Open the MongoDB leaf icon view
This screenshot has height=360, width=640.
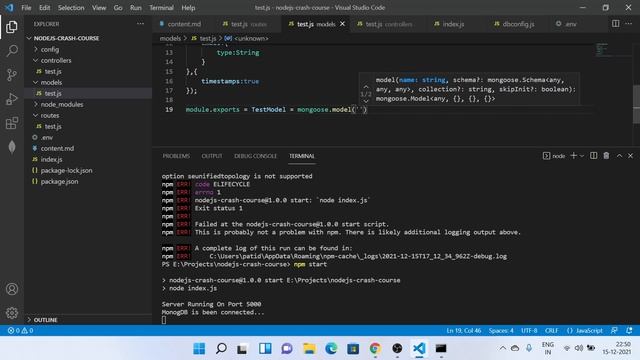(x=12, y=147)
